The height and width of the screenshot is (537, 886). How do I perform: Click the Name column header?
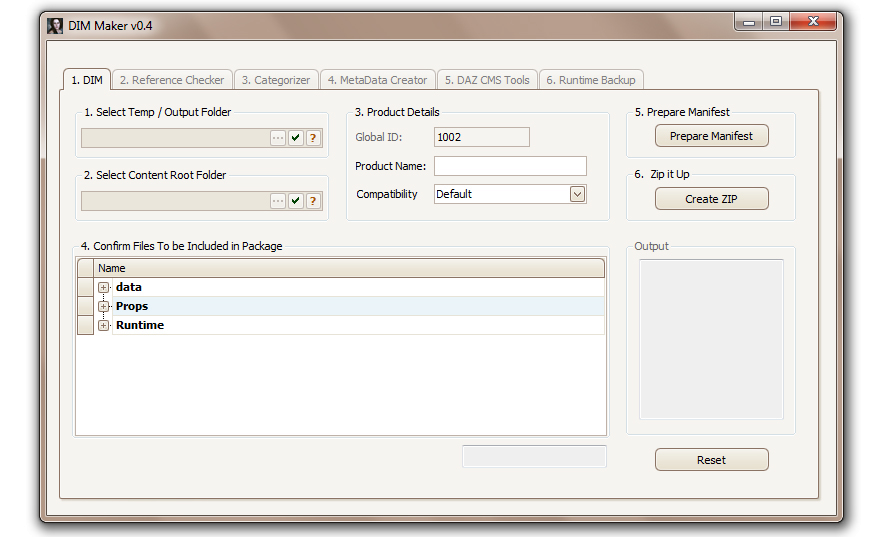(x=349, y=268)
